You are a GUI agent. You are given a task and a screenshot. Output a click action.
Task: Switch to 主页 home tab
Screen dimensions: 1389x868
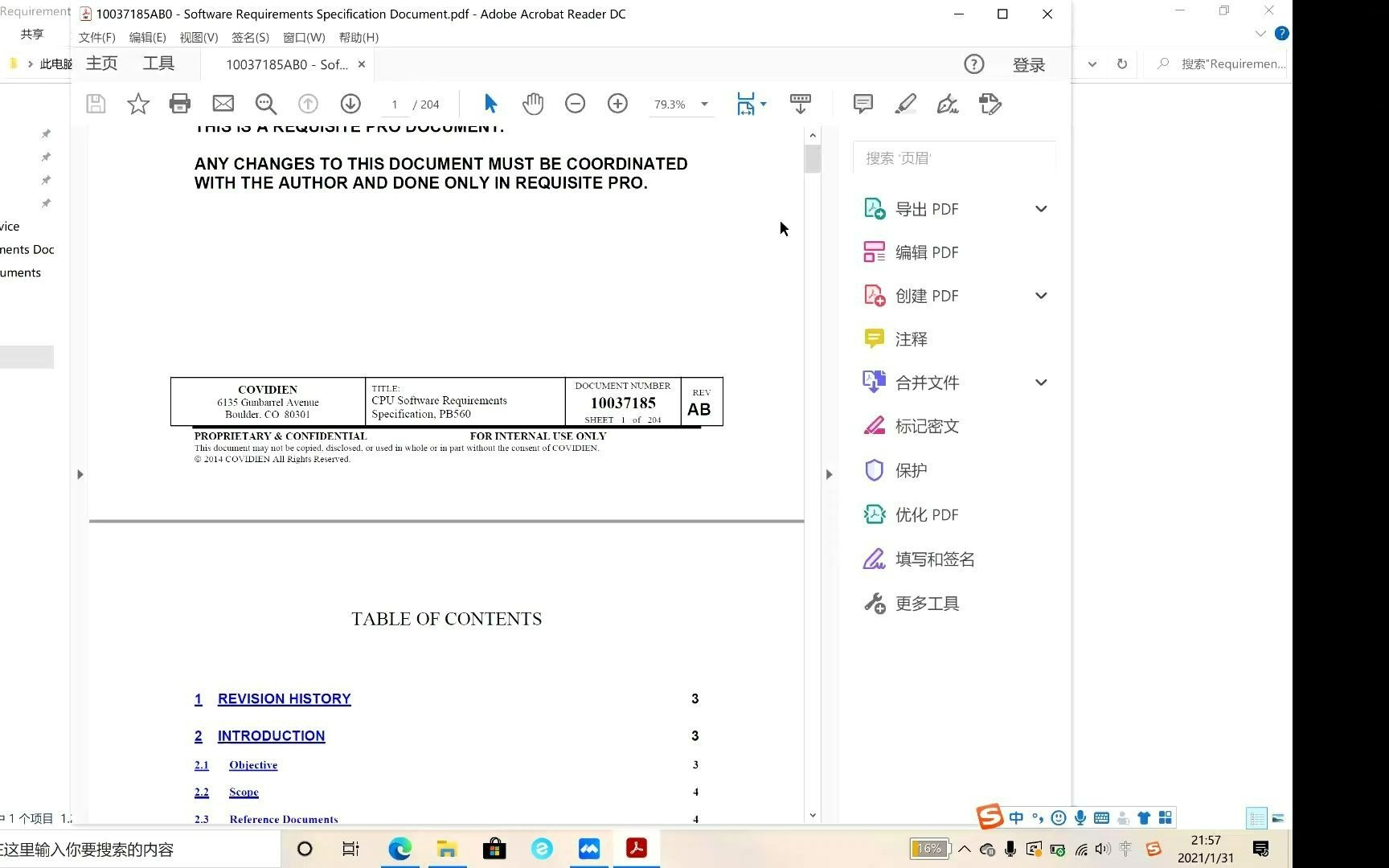coord(101,63)
